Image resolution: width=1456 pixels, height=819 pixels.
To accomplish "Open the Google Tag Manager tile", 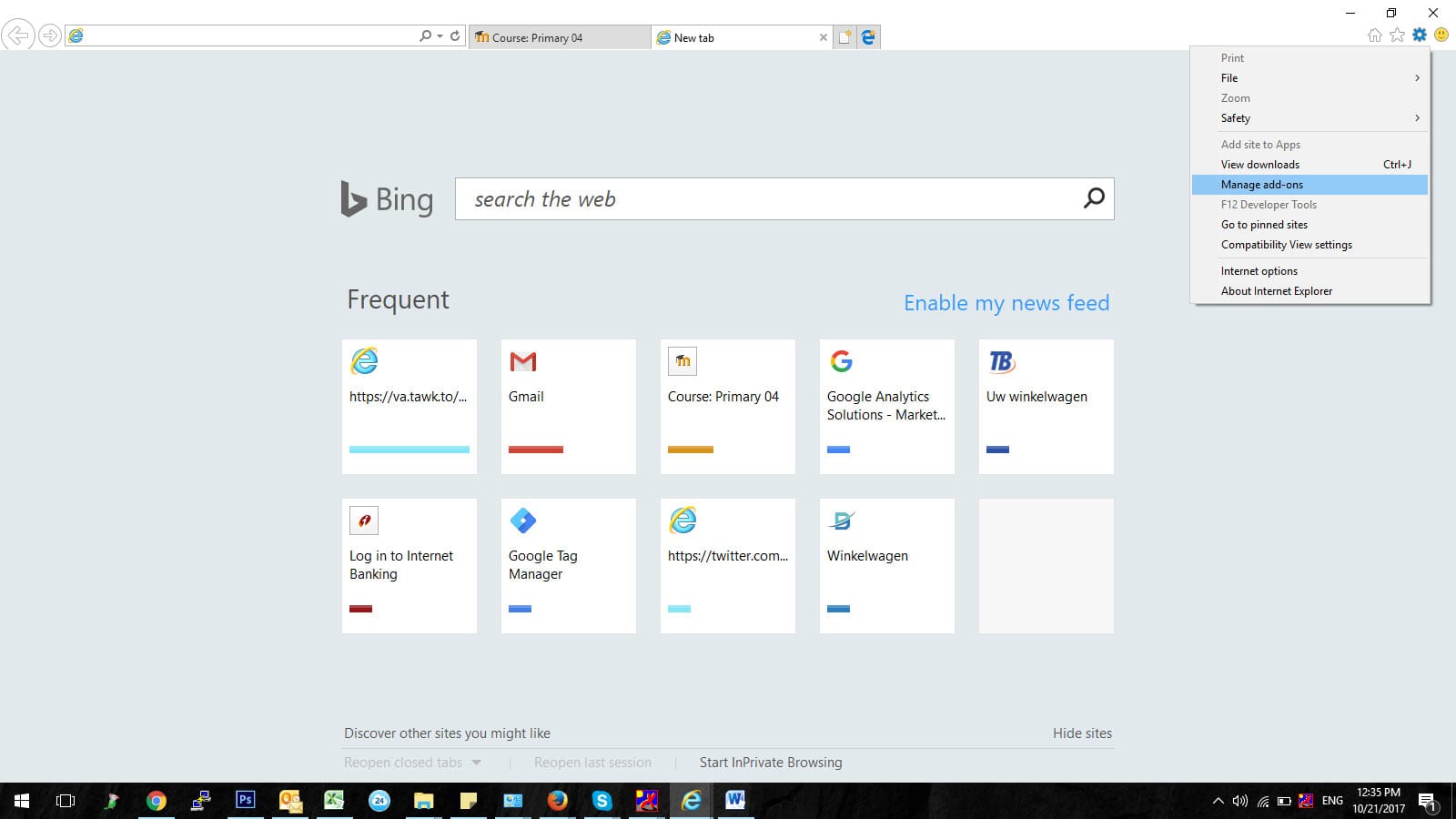I will (x=569, y=566).
